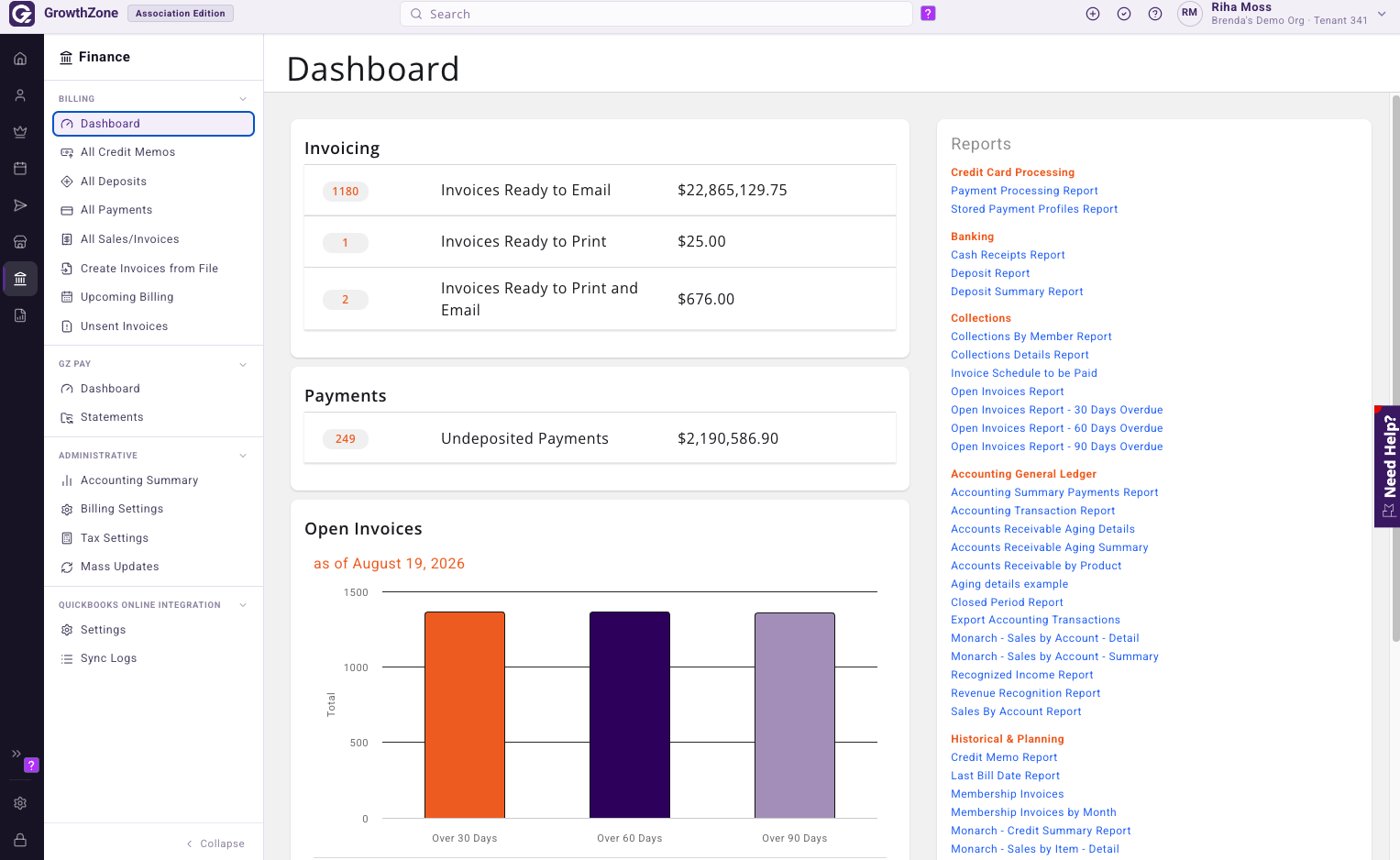Collapse the Finance sidebar panel
This screenshot has width=1400, height=860.
(216, 843)
